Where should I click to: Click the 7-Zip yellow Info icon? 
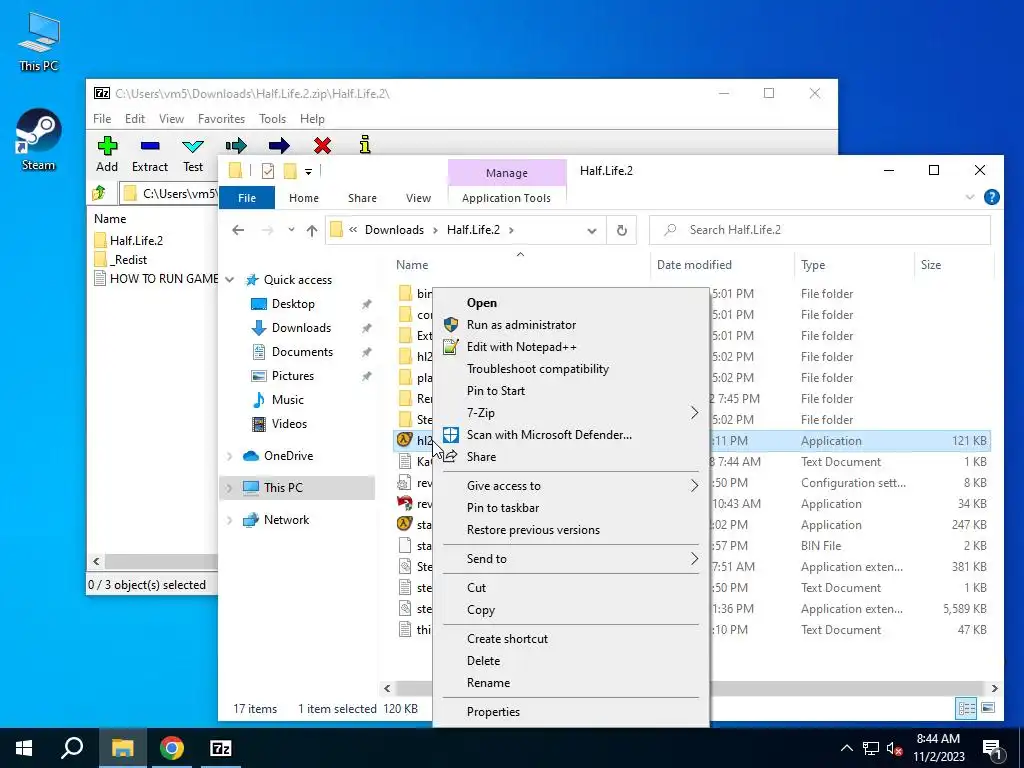click(x=365, y=144)
